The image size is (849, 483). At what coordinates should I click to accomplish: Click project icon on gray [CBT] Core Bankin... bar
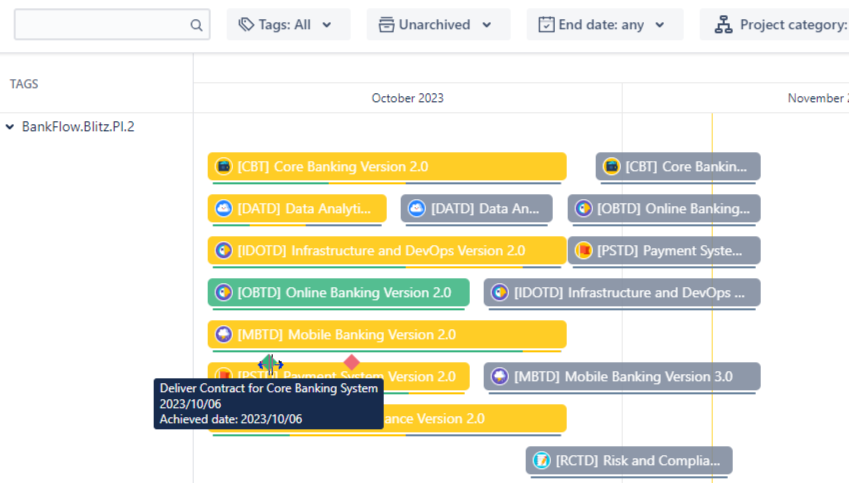click(611, 166)
